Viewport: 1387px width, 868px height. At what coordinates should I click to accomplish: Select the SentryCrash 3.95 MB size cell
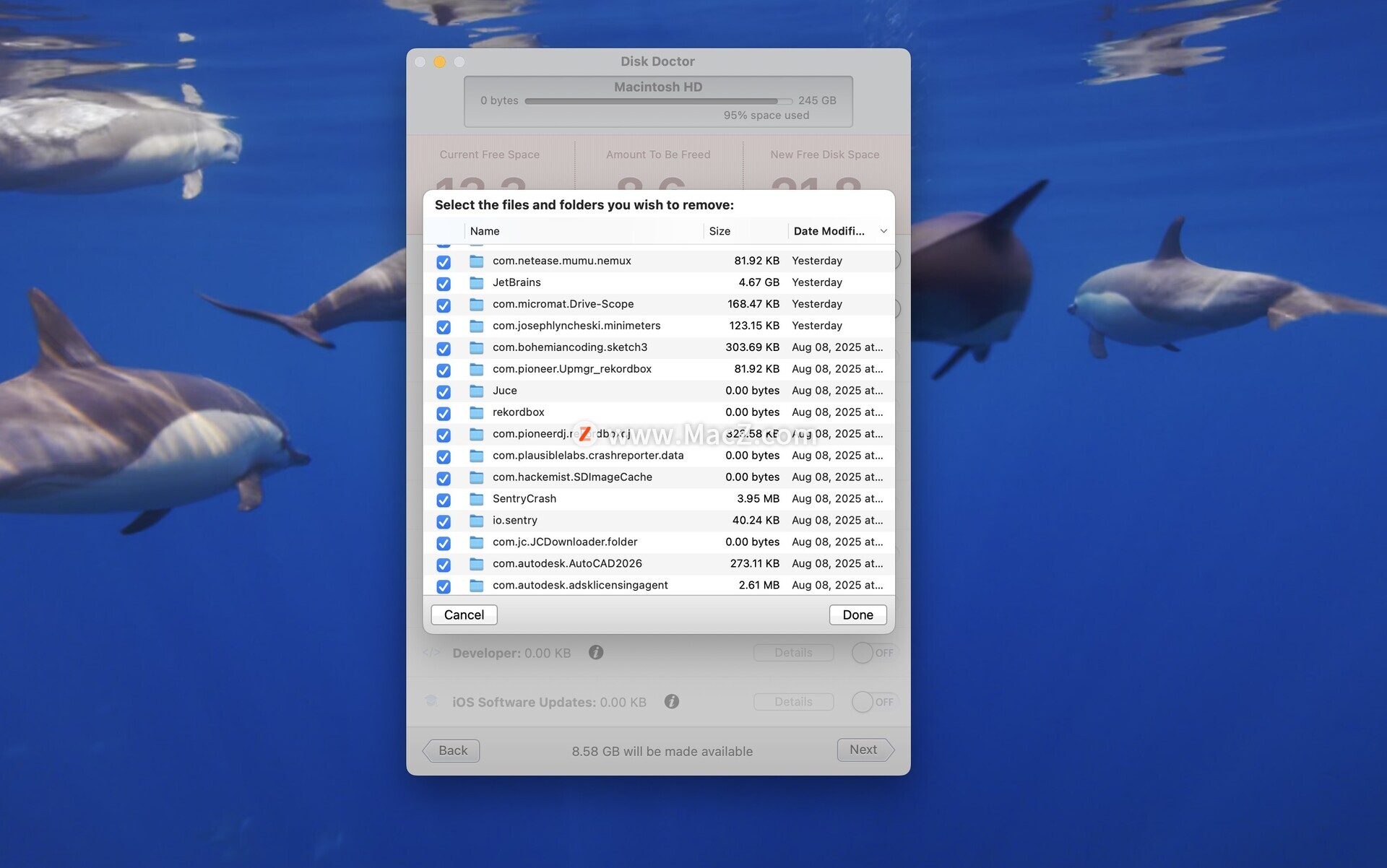pos(758,499)
